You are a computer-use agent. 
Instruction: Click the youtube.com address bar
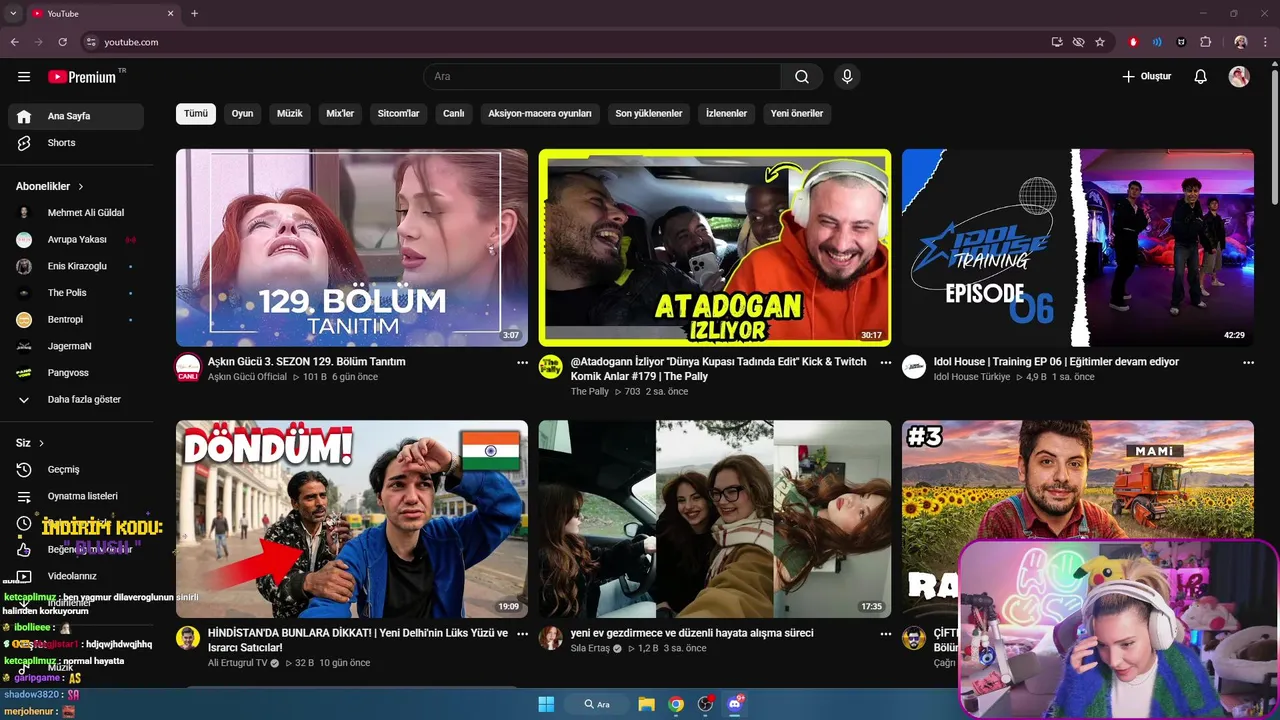point(561,42)
